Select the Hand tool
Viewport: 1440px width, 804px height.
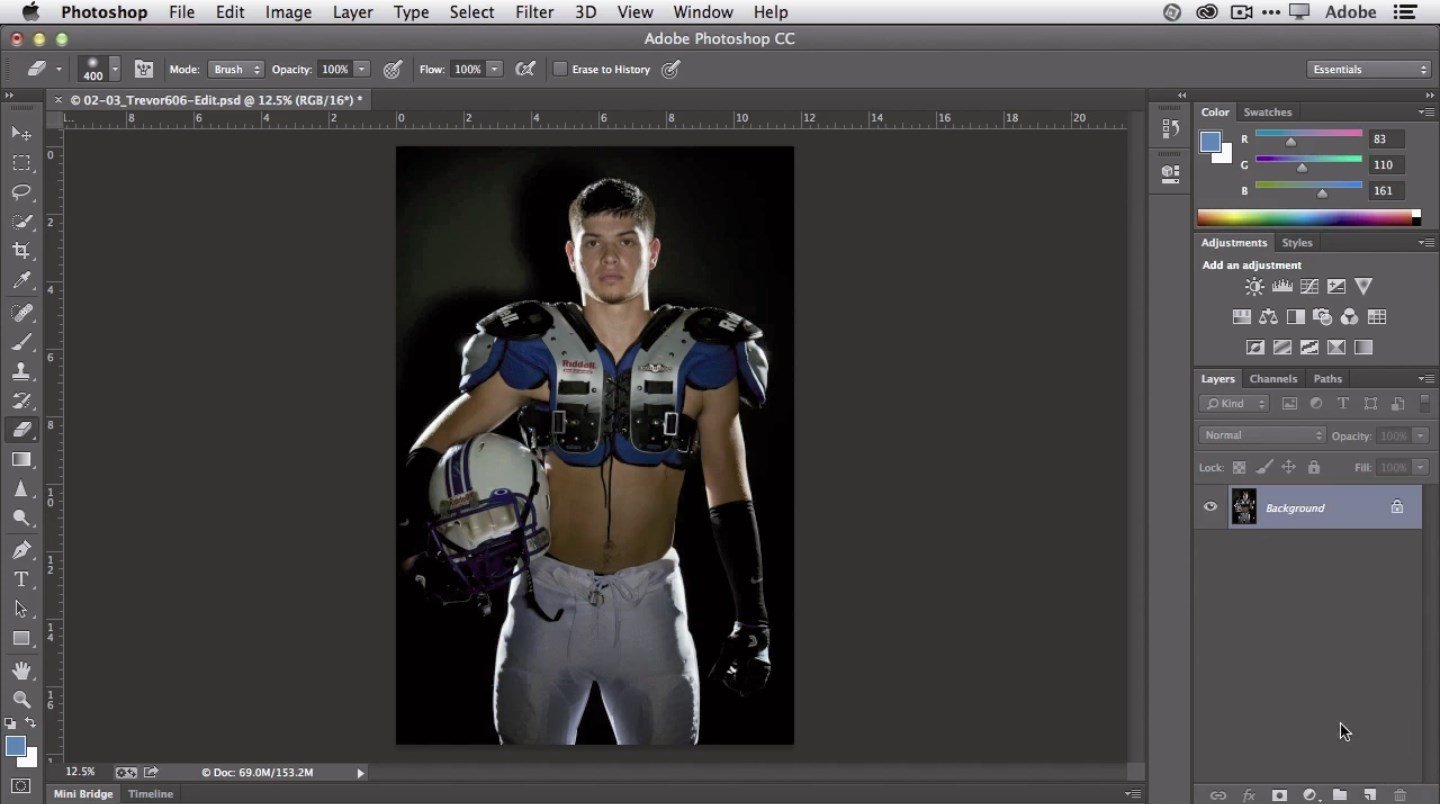point(21,669)
